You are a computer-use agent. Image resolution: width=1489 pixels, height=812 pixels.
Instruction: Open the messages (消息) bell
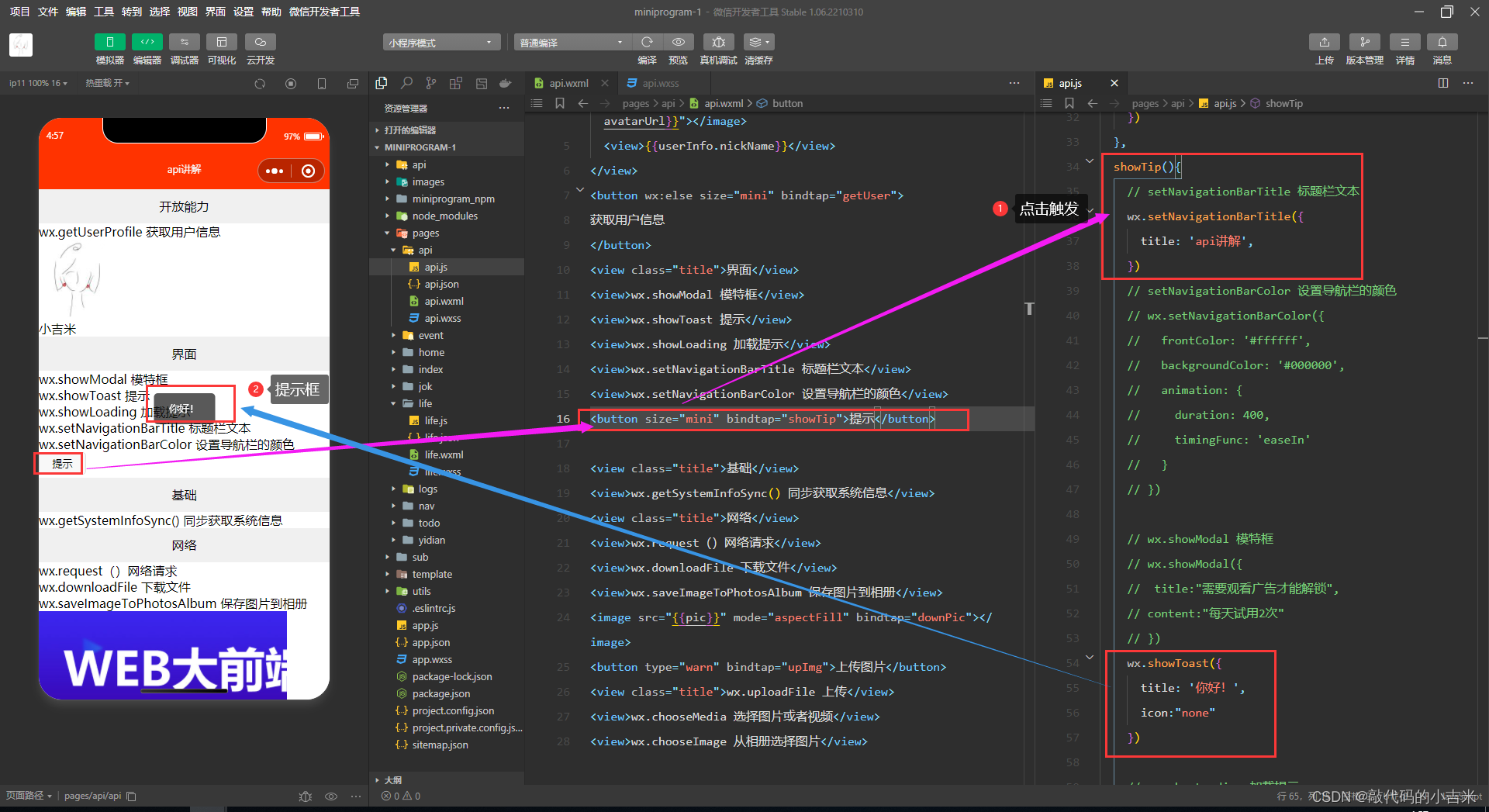tap(1442, 42)
